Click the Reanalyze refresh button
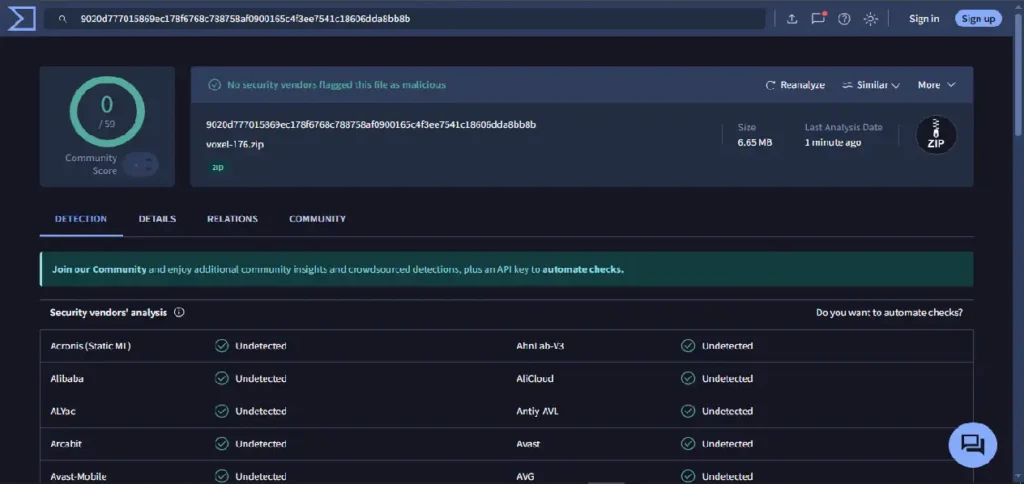 click(x=795, y=85)
